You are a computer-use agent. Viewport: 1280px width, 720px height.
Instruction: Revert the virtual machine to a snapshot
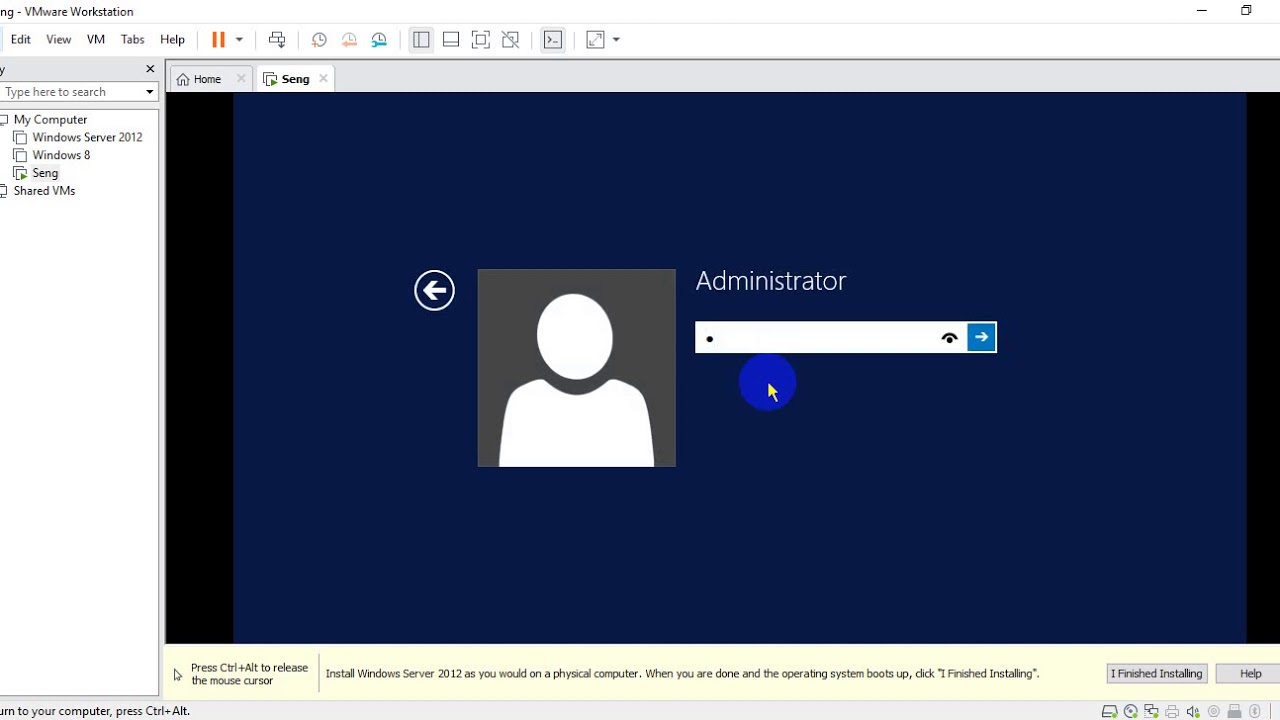(349, 40)
